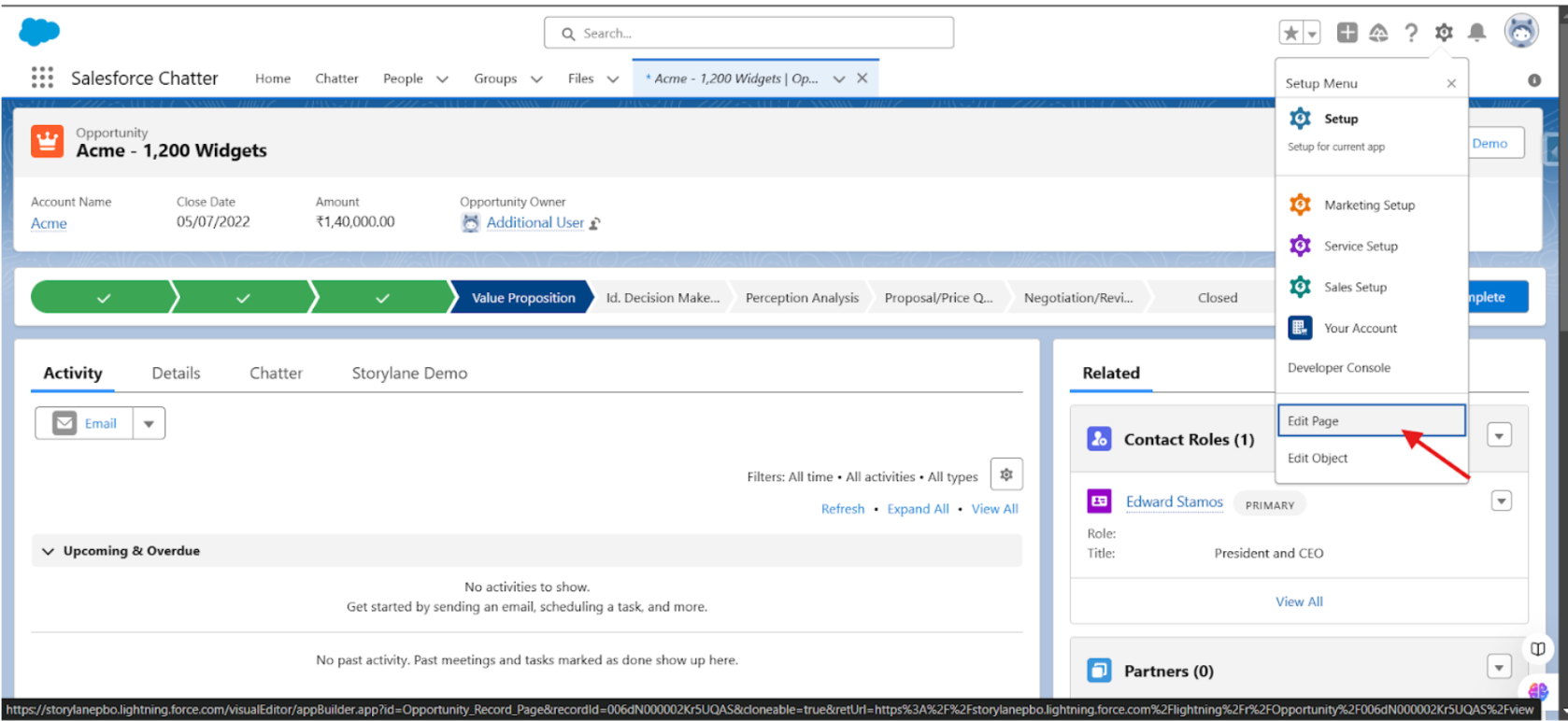Click the Trailhead guidance cloud icon
The image size is (1568, 721).
click(1378, 34)
